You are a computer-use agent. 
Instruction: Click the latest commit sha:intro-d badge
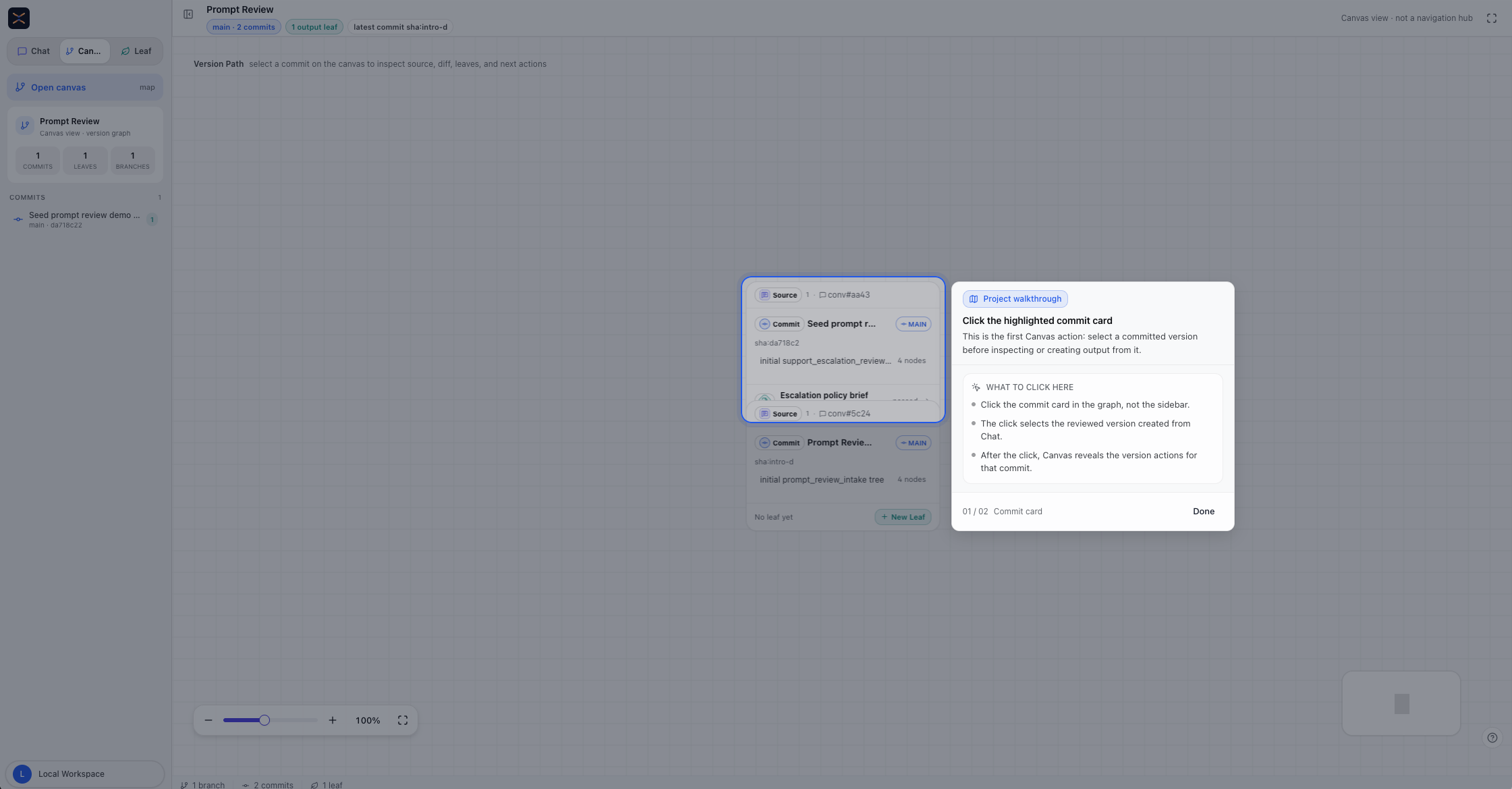click(x=400, y=27)
